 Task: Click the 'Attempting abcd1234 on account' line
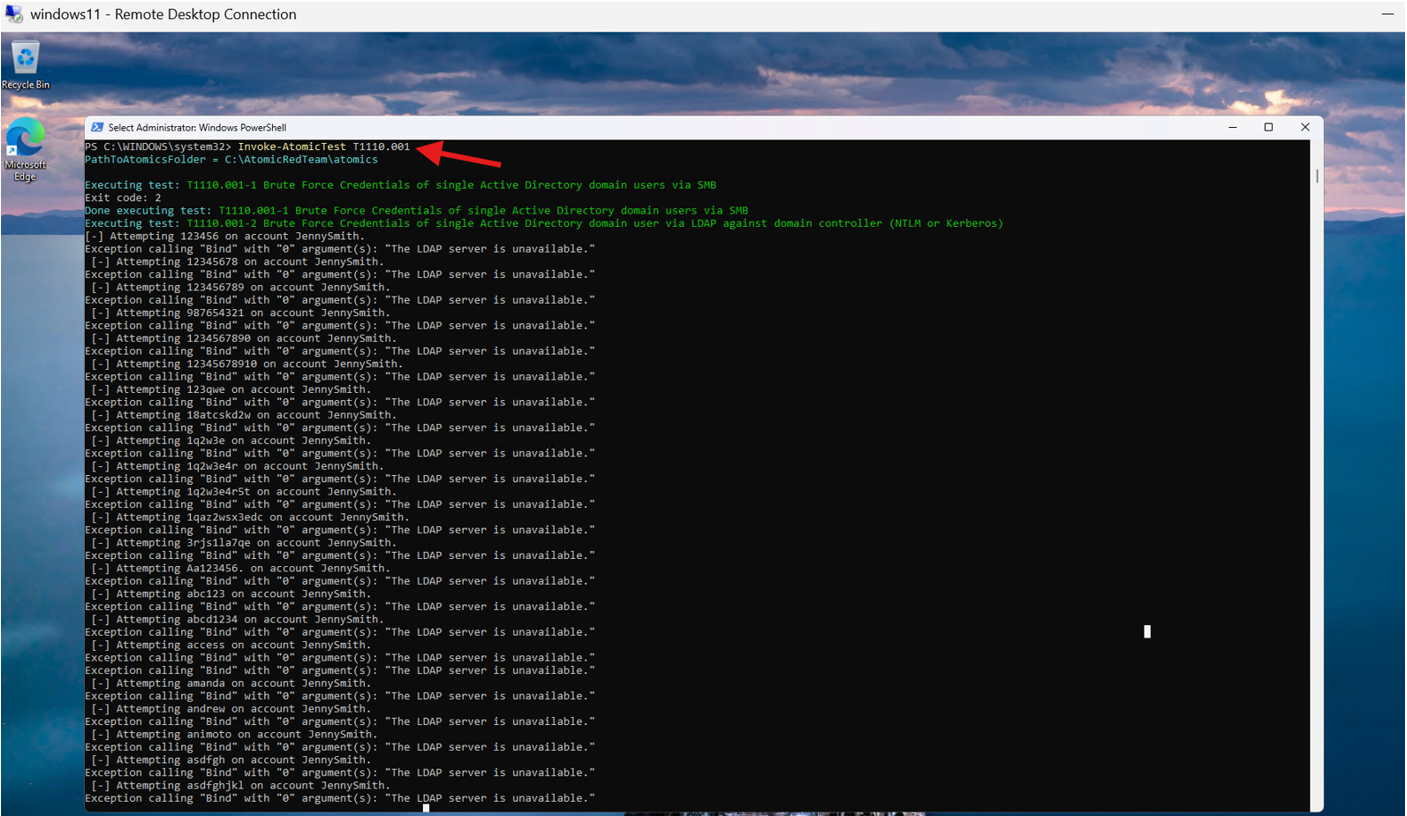[x=237, y=619]
